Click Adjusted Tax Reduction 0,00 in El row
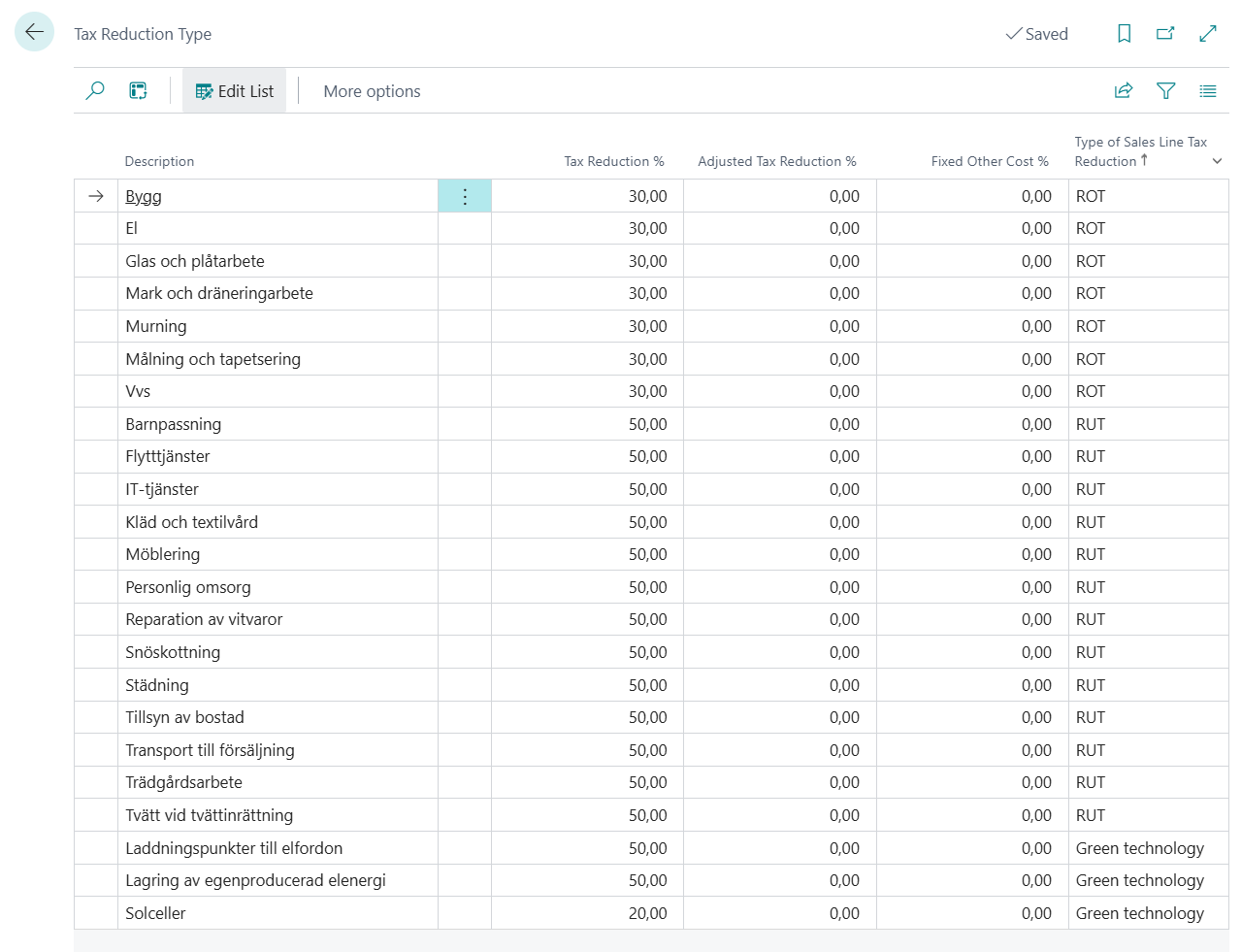 844,228
